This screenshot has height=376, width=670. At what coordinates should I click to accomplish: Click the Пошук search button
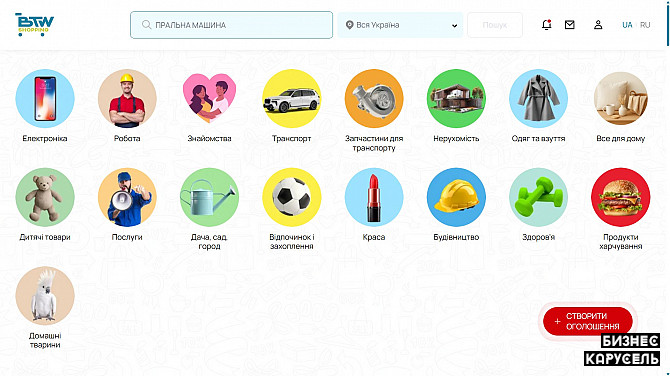pyautogui.click(x=495, y=25)
